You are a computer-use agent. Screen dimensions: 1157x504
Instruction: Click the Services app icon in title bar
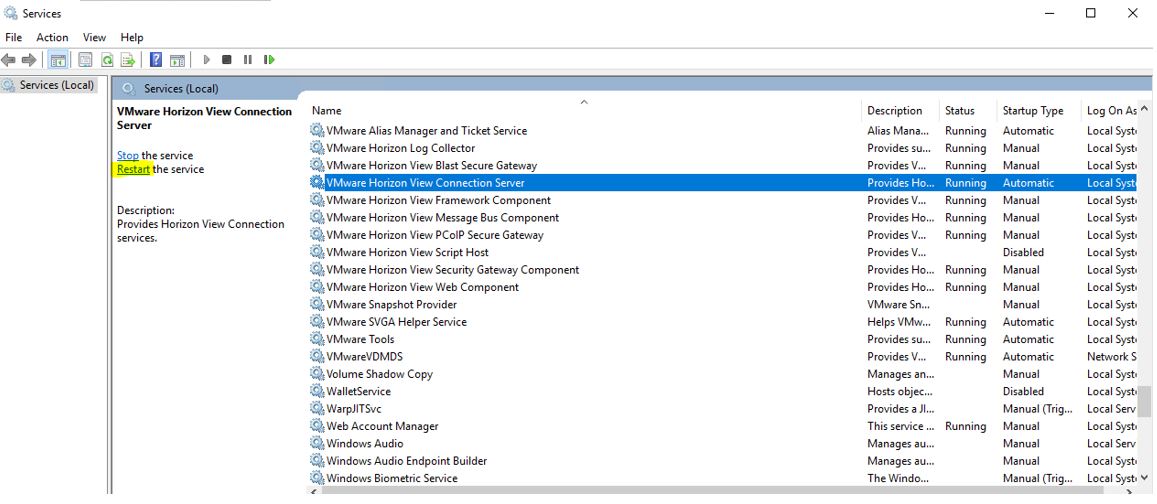click(11, 13)
